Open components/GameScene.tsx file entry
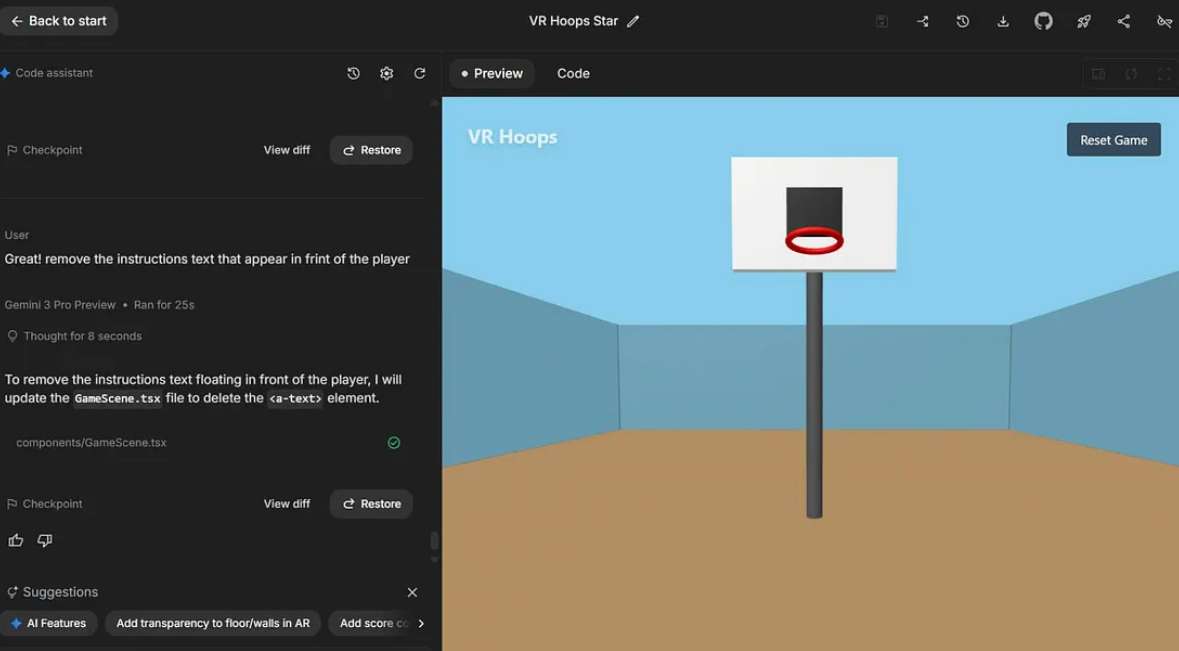 click(x=91, y=442)
